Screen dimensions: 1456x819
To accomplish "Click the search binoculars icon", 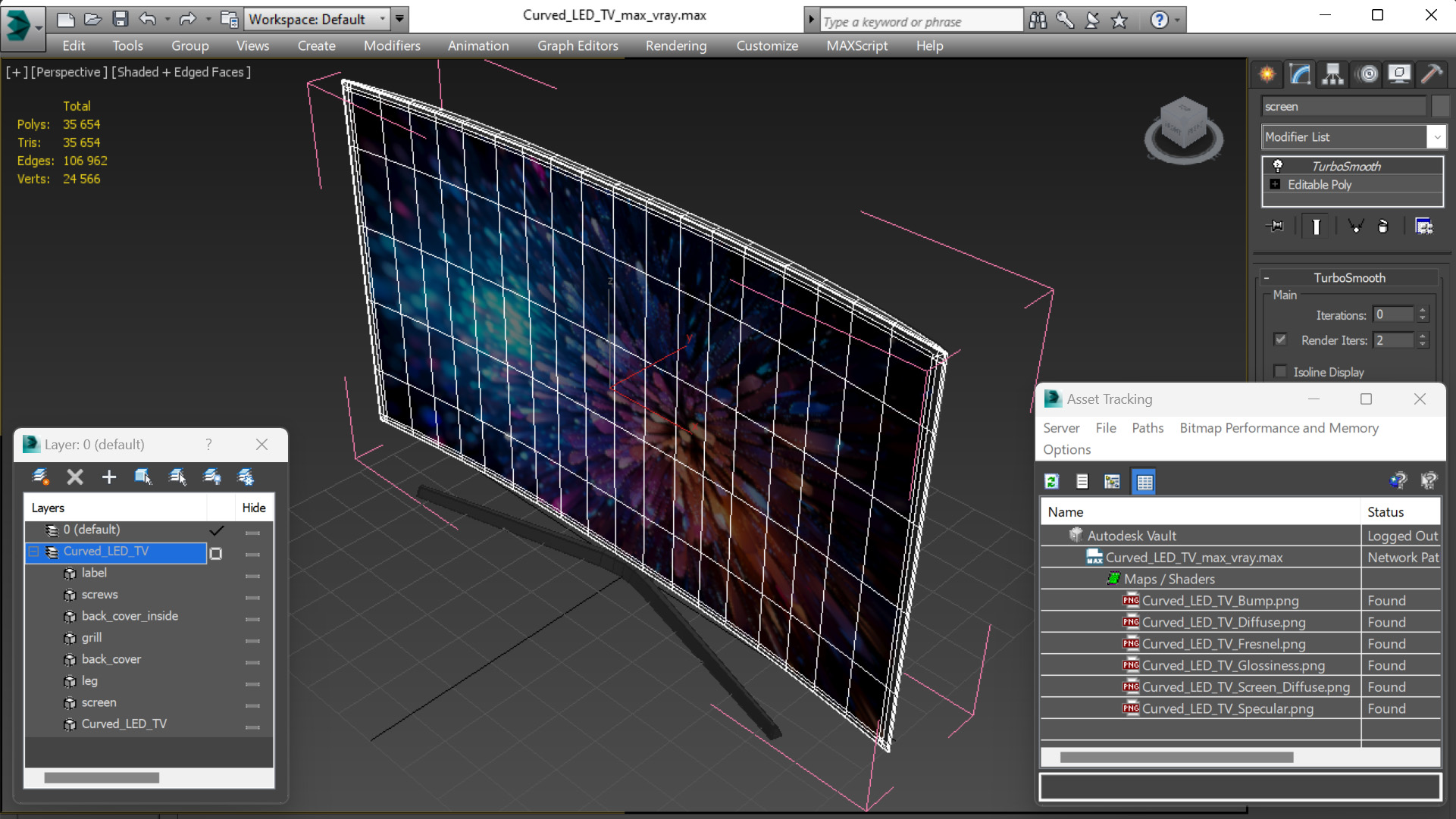I will (1038, 20).
